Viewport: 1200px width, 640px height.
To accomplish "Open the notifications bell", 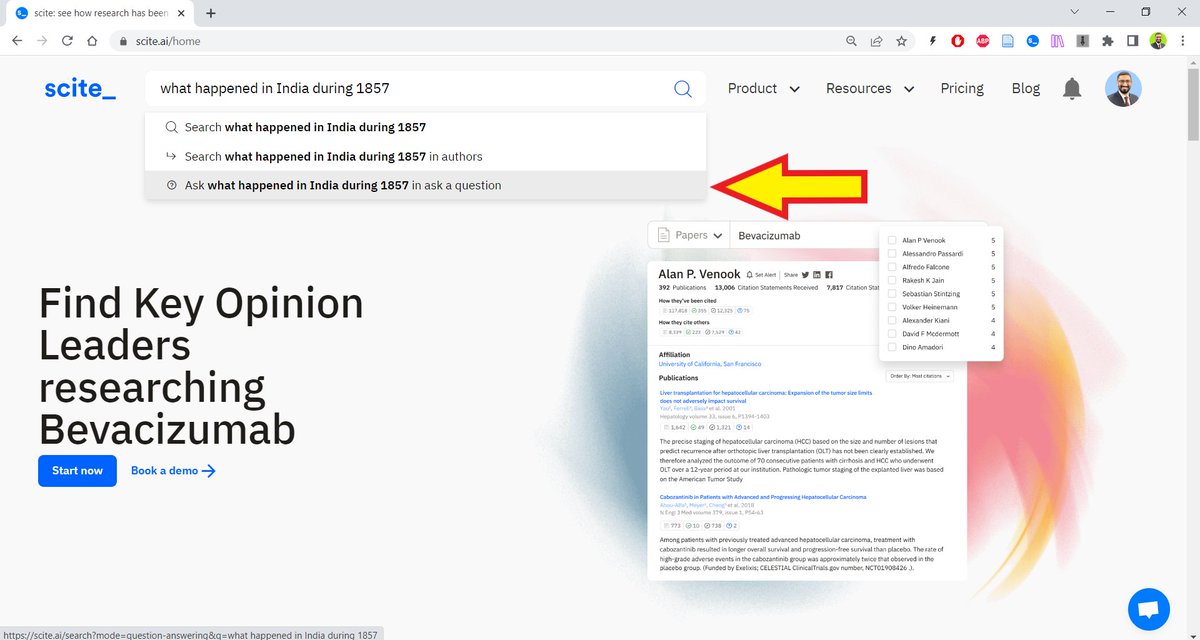I will coord(1072,89).
